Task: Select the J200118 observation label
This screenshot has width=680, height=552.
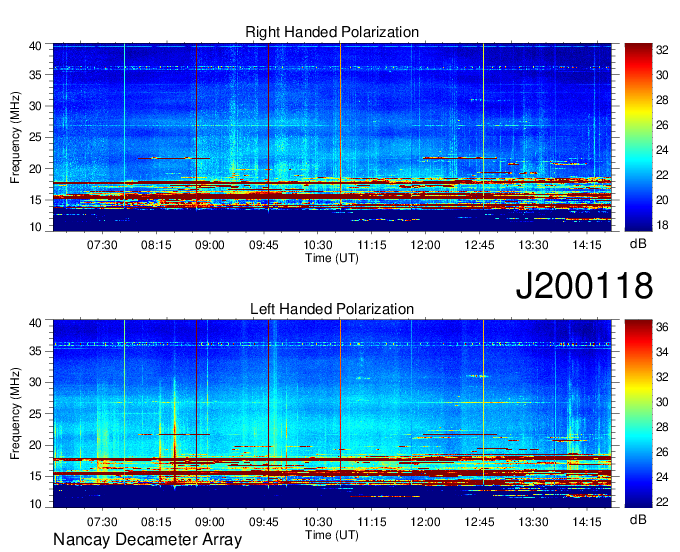Action: [584, 285]
